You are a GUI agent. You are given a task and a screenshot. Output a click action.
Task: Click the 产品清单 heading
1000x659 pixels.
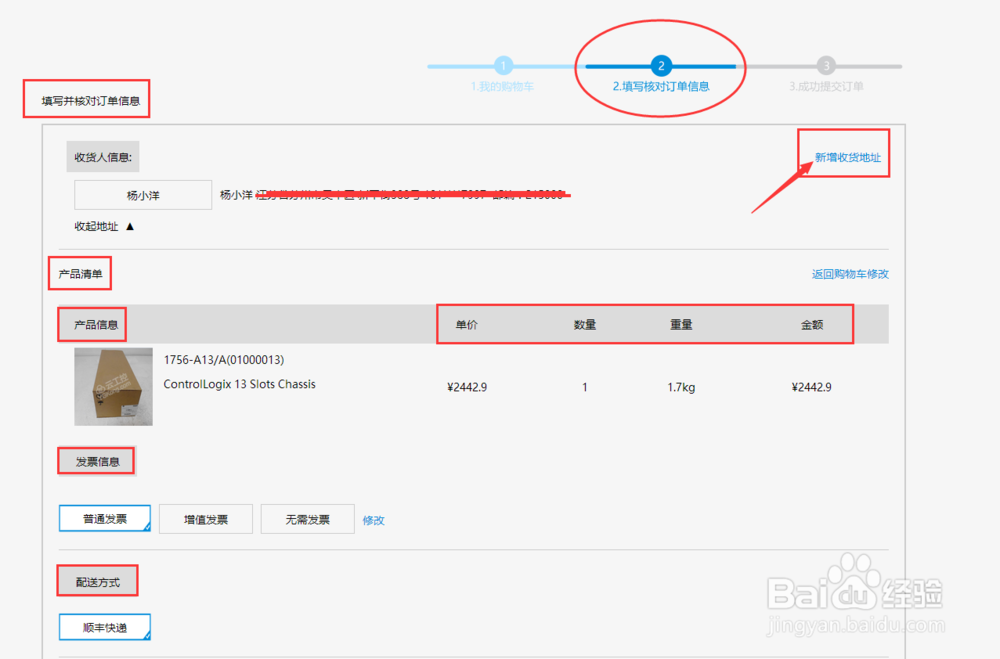coord(80,274)
